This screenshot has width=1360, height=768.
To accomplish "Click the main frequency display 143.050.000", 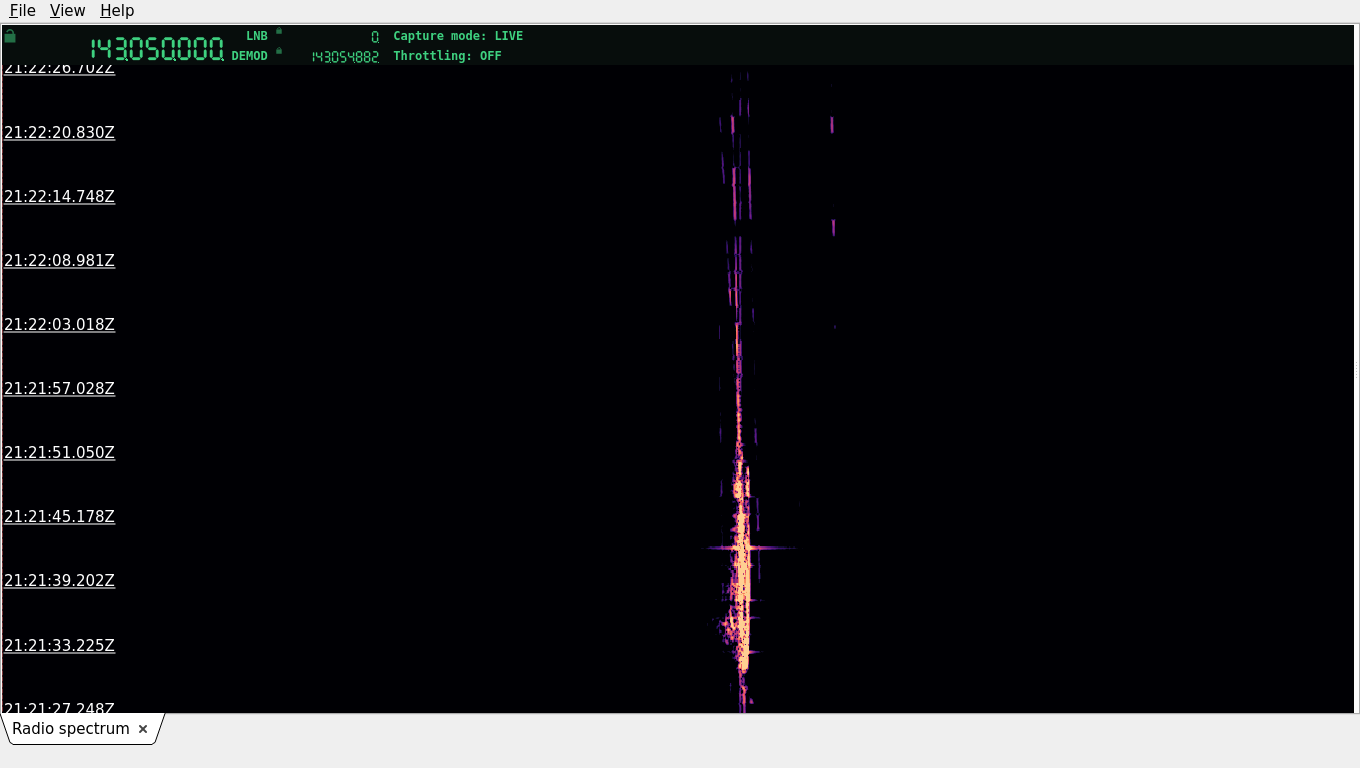I will click(157, 49).
